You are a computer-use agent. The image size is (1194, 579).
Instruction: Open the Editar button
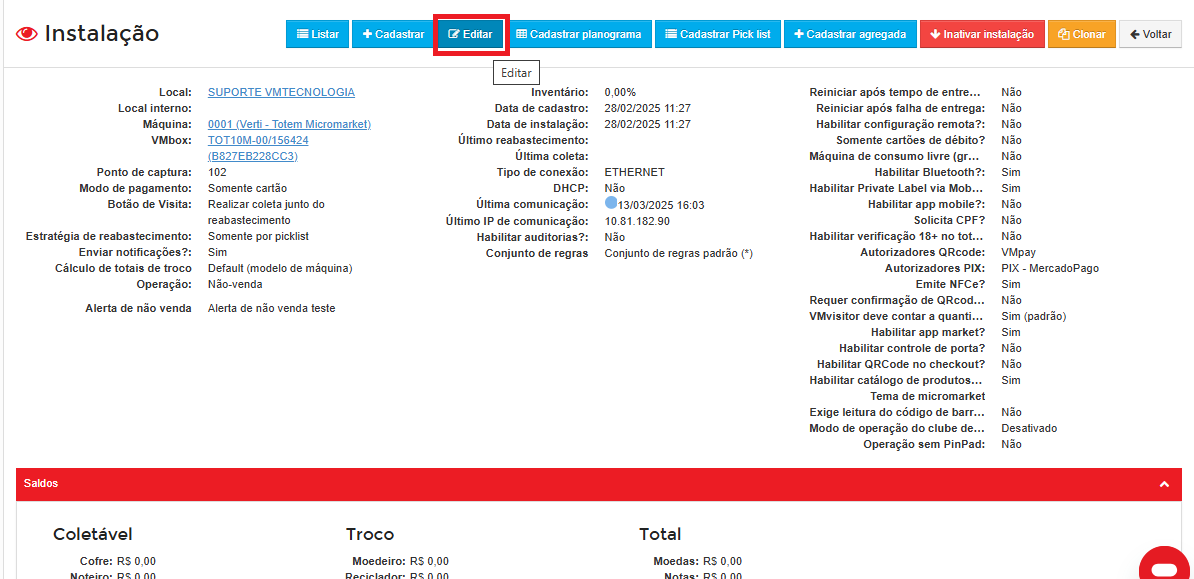point(470,34)
